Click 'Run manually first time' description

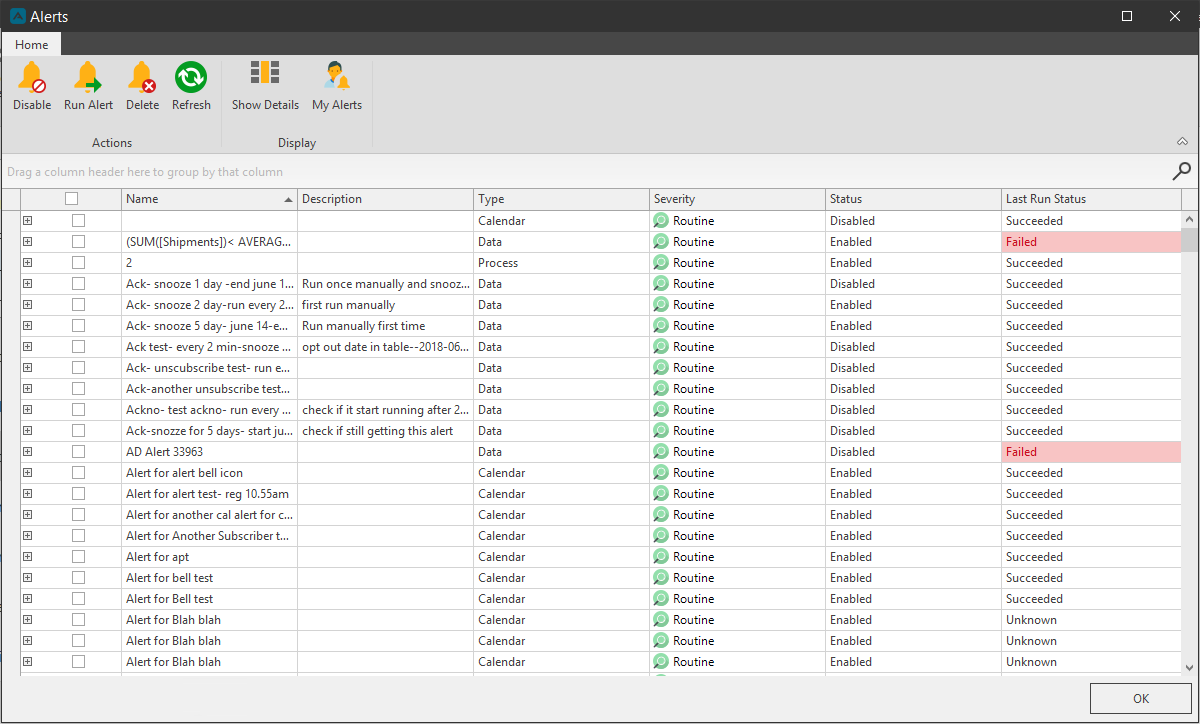[386, 326]
